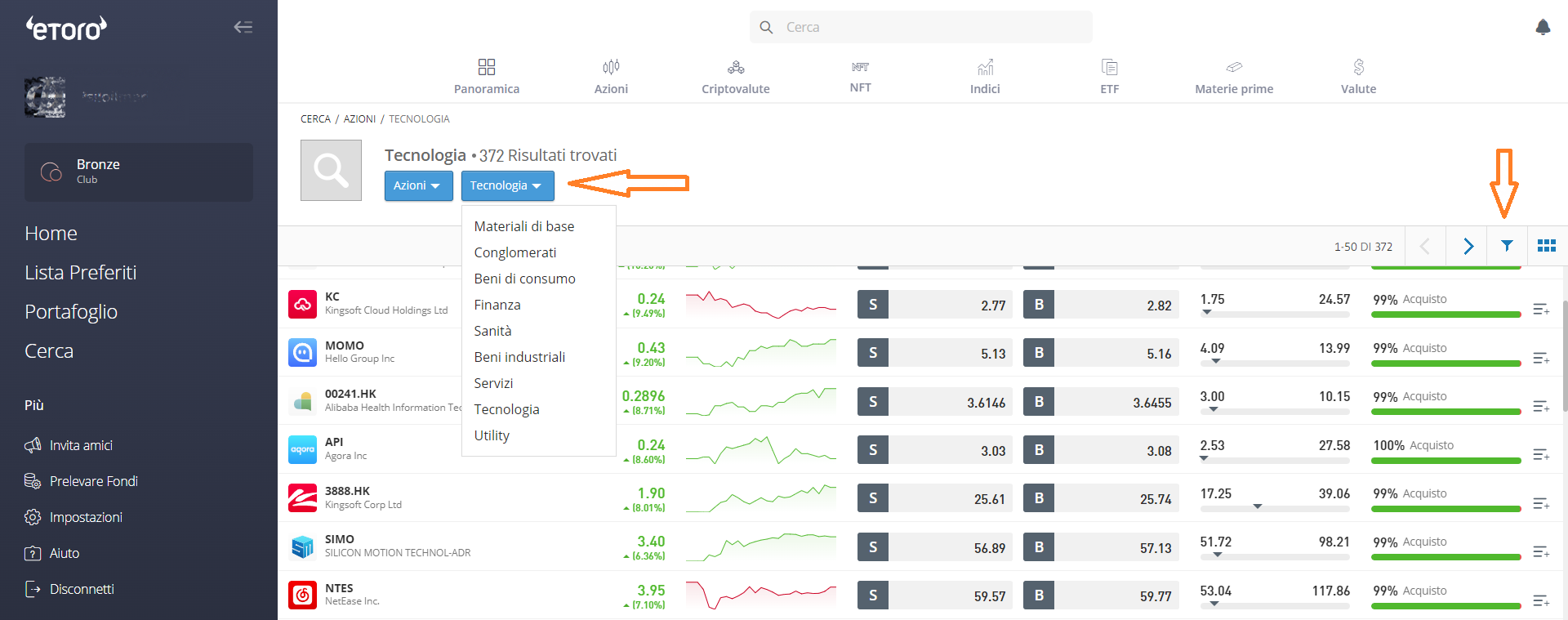Click the AZIONI breadcrumb

point(359,119)
